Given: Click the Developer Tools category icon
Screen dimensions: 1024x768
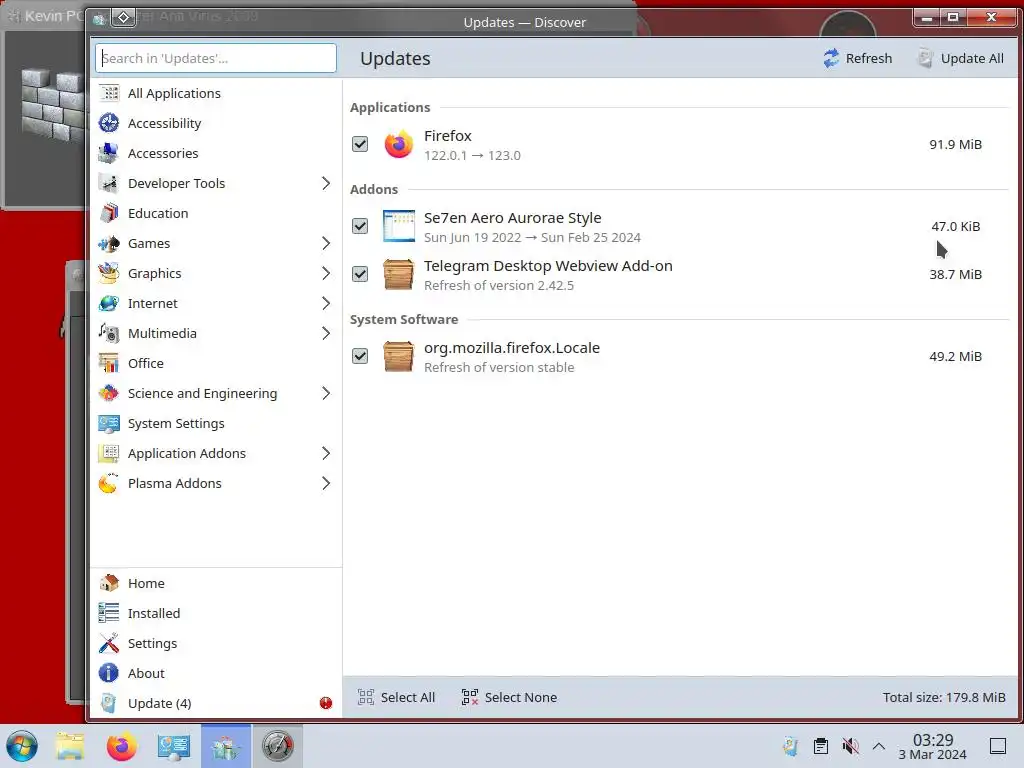Looking at the screenshot, I should point(109,184).
